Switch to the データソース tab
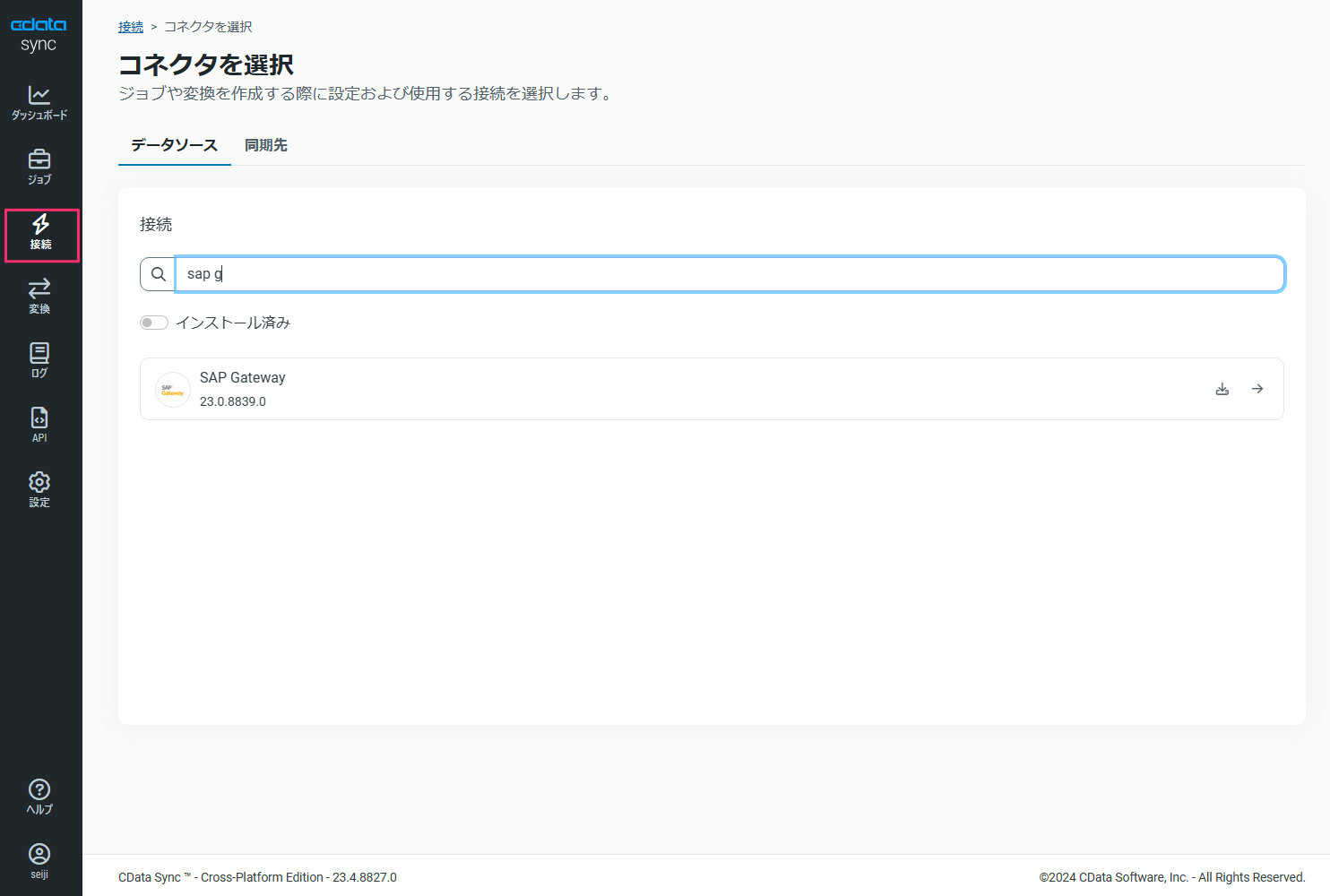 click(174, 145)
